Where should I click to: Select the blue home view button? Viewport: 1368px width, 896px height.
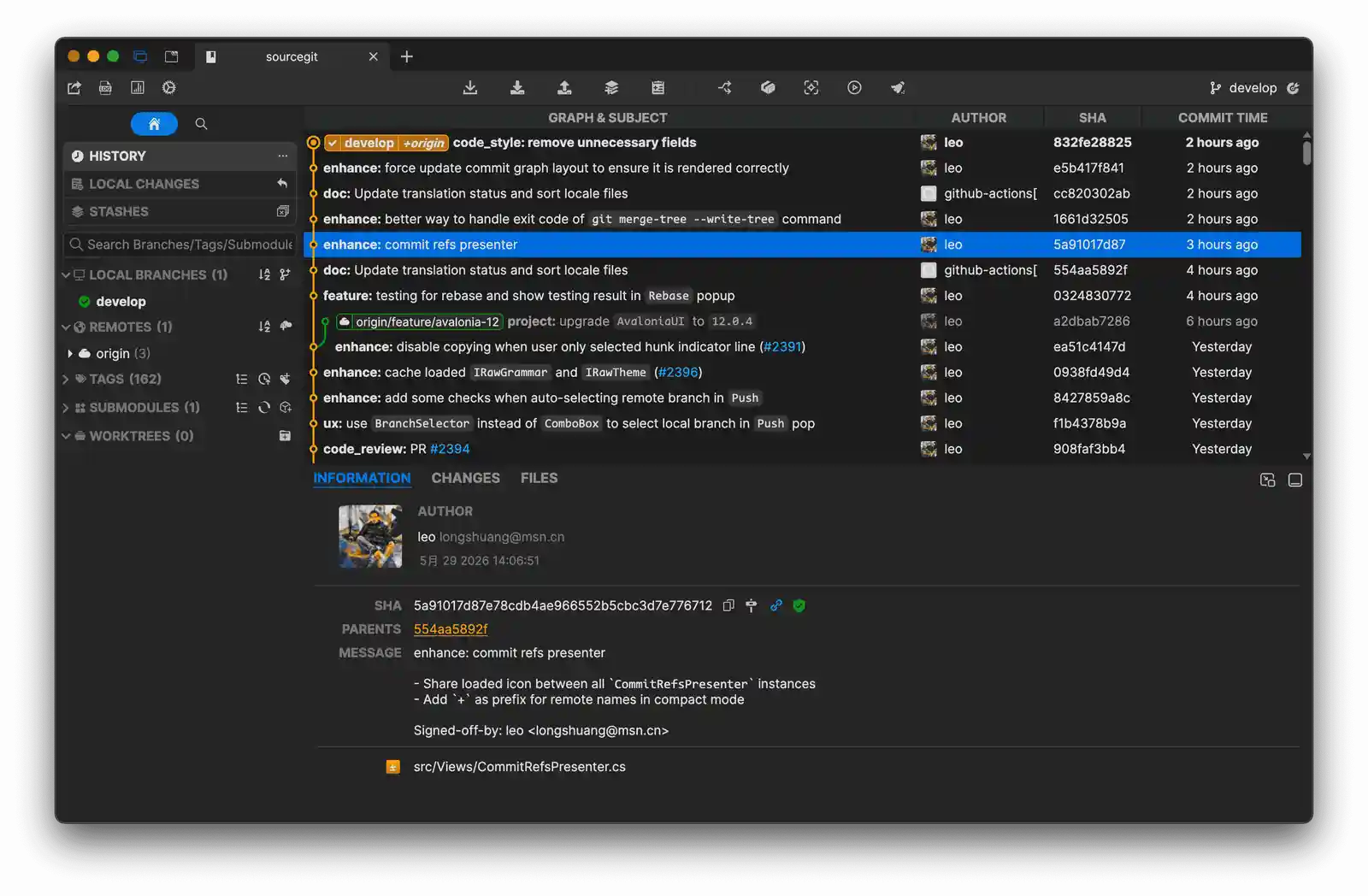(154, 124)
